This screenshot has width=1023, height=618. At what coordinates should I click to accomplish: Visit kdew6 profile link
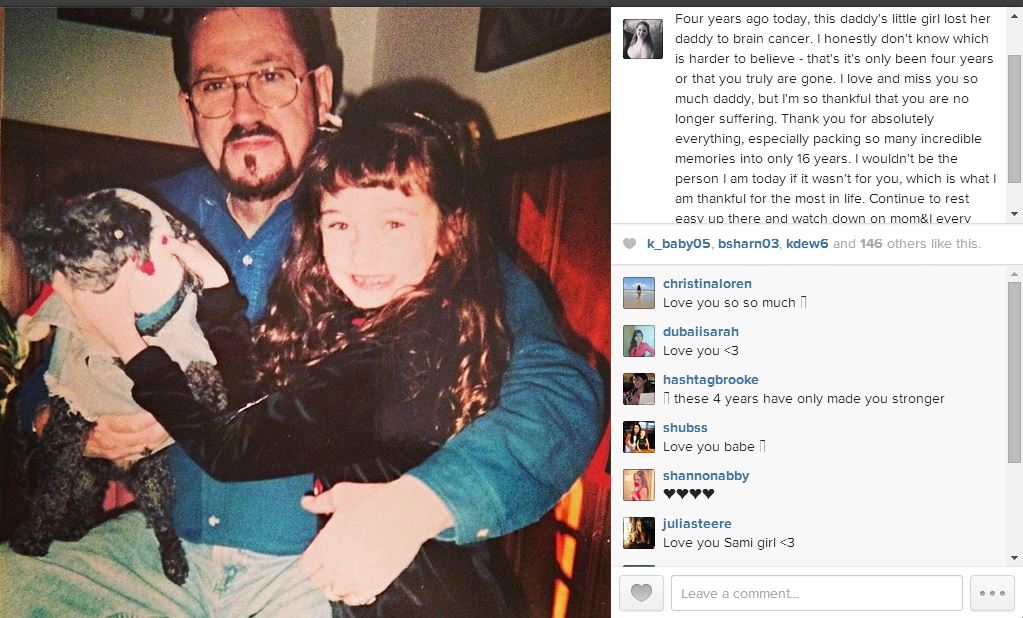[807, 243]
